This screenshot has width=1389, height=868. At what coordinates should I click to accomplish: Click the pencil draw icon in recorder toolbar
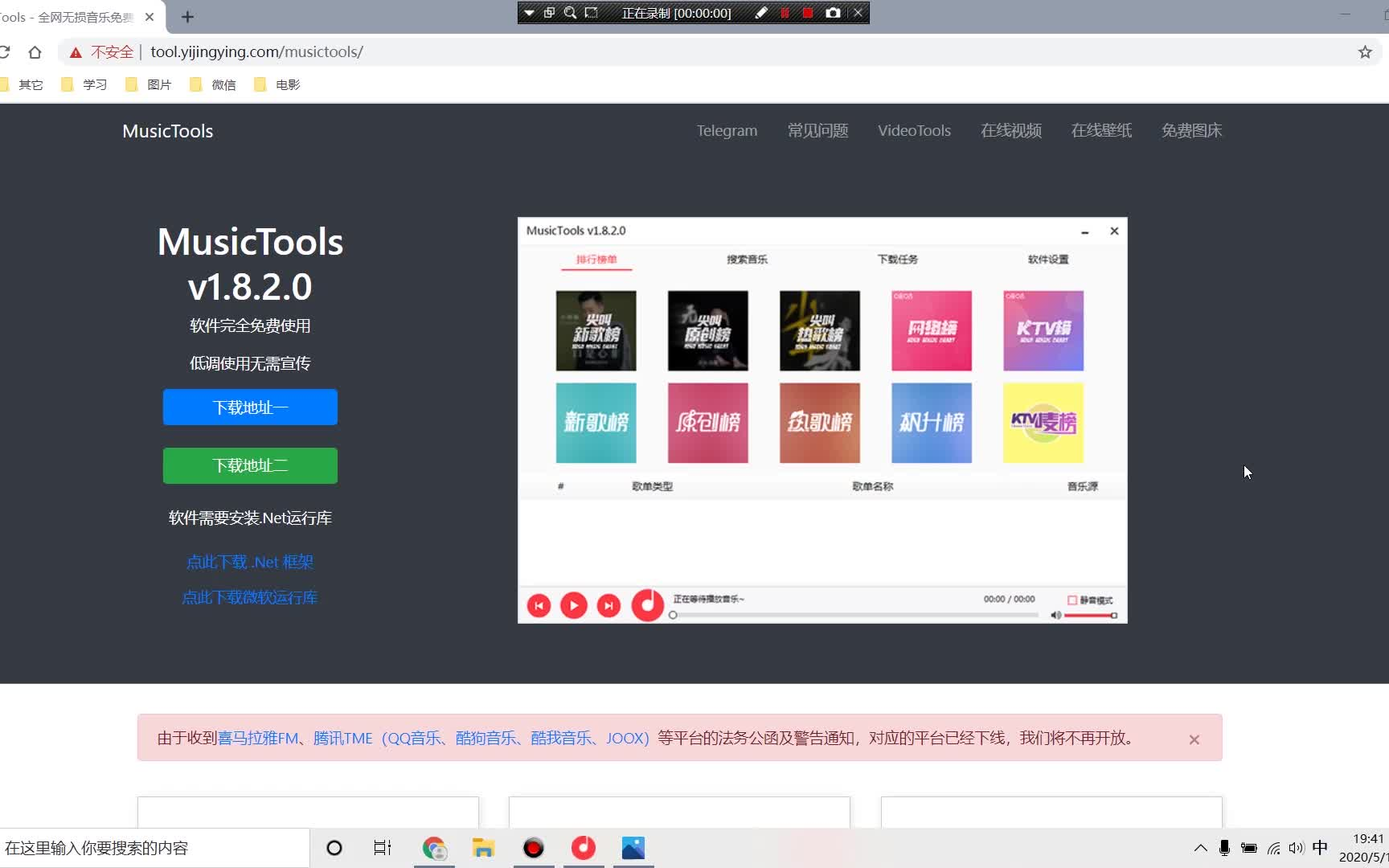[761, 13]
